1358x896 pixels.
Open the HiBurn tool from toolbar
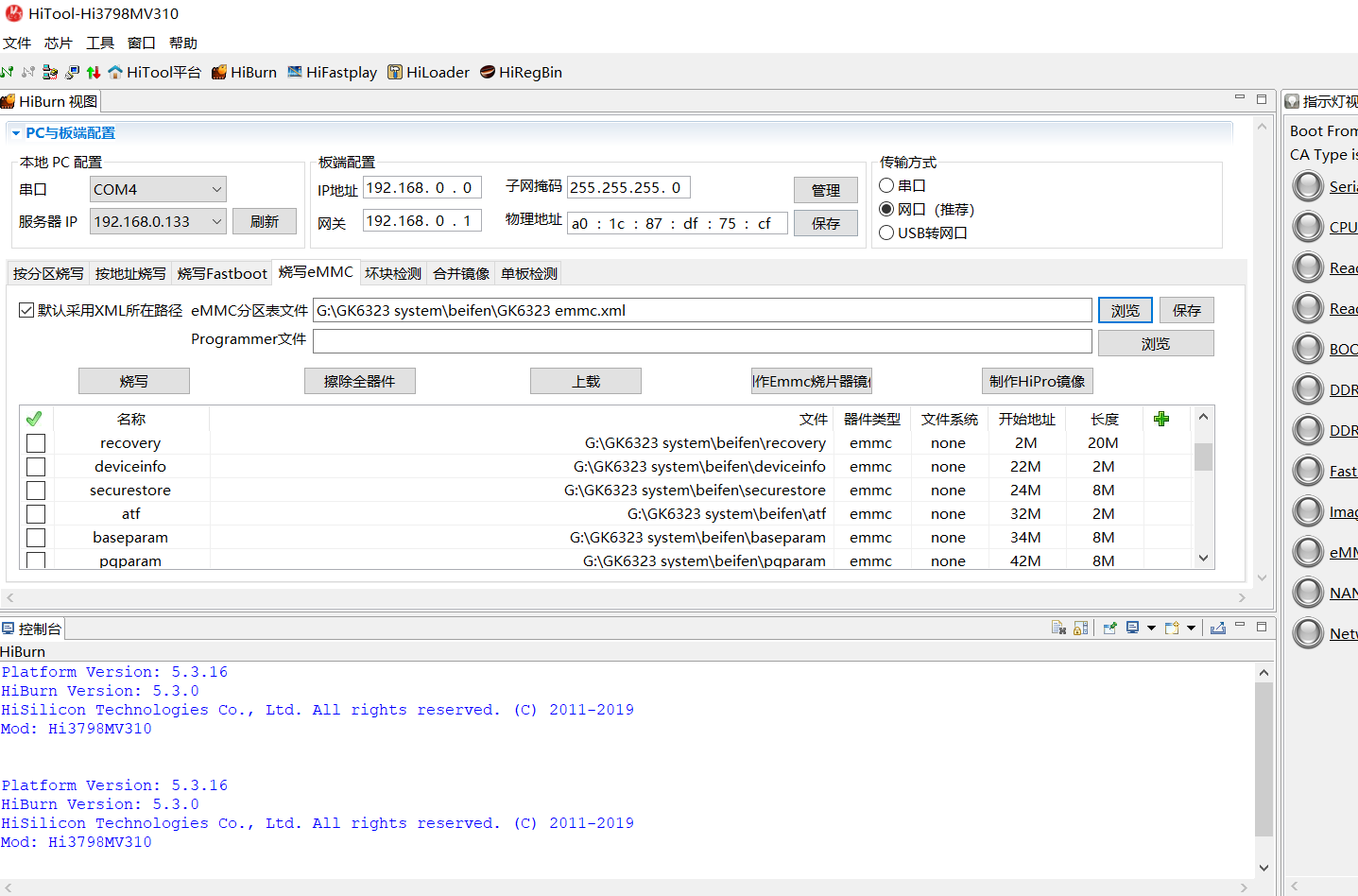coord(245,72)
